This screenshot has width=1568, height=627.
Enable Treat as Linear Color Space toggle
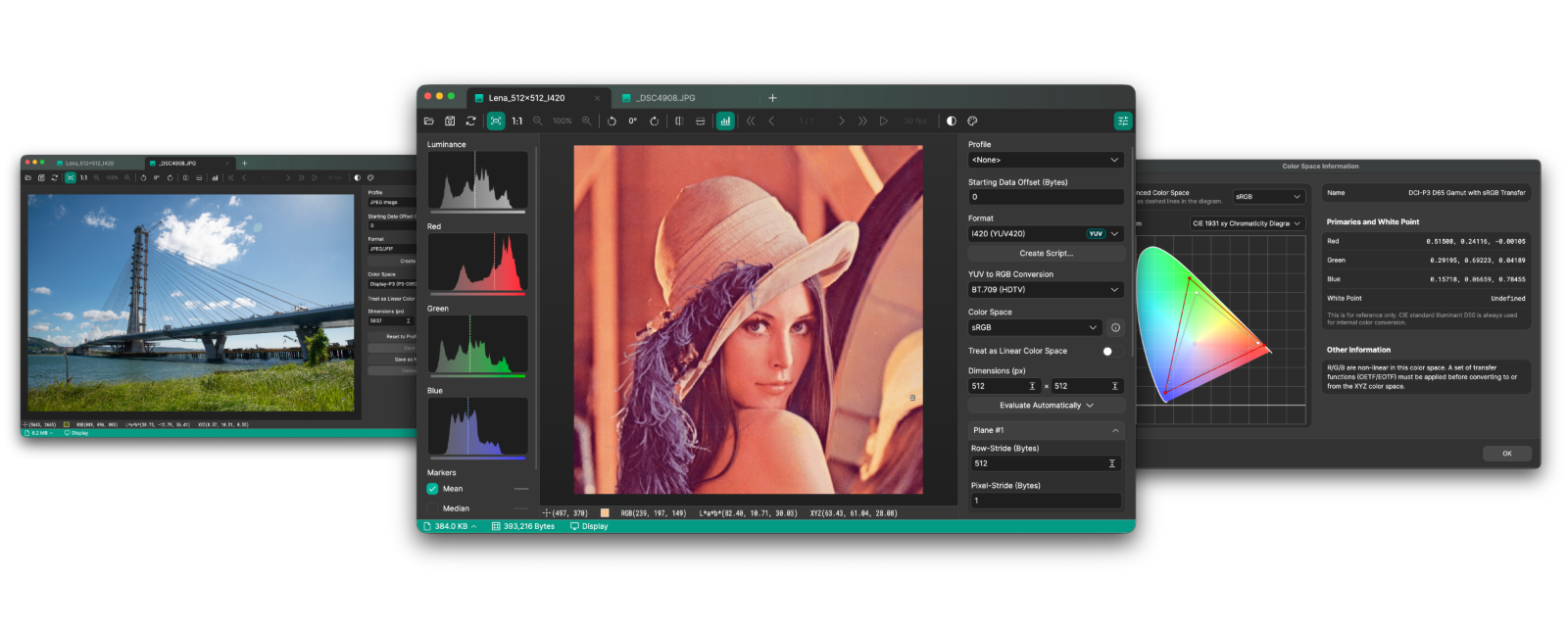1111,351
